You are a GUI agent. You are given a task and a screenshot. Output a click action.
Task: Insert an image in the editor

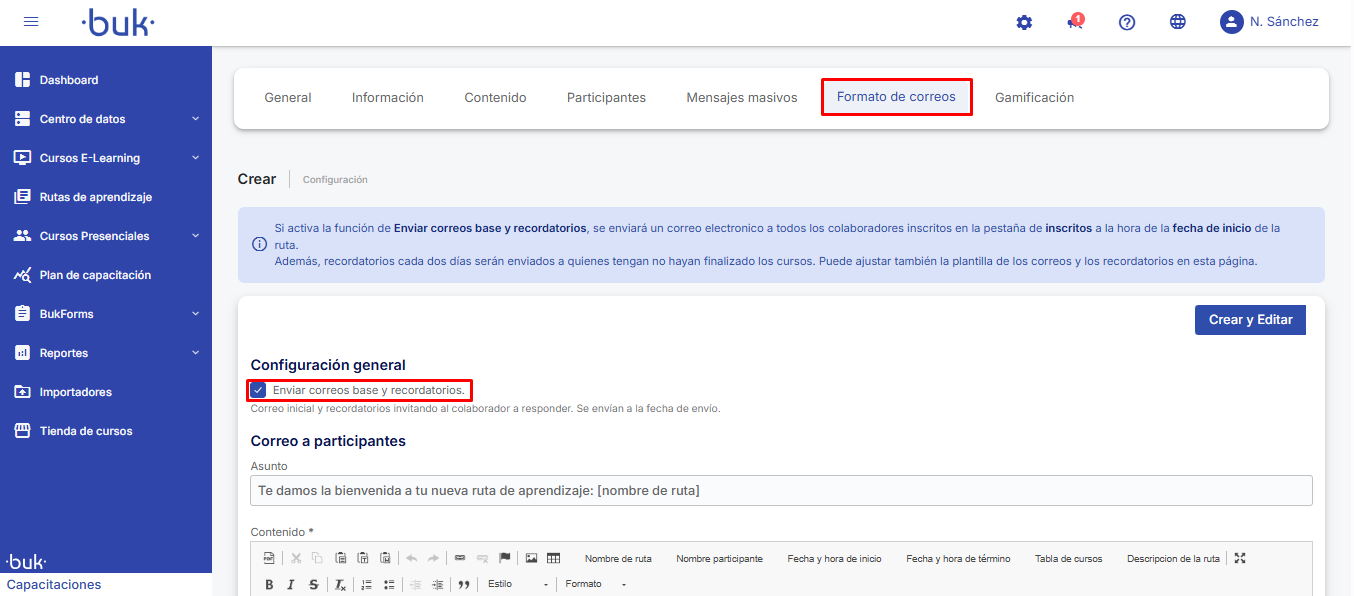tap(532, 558)
